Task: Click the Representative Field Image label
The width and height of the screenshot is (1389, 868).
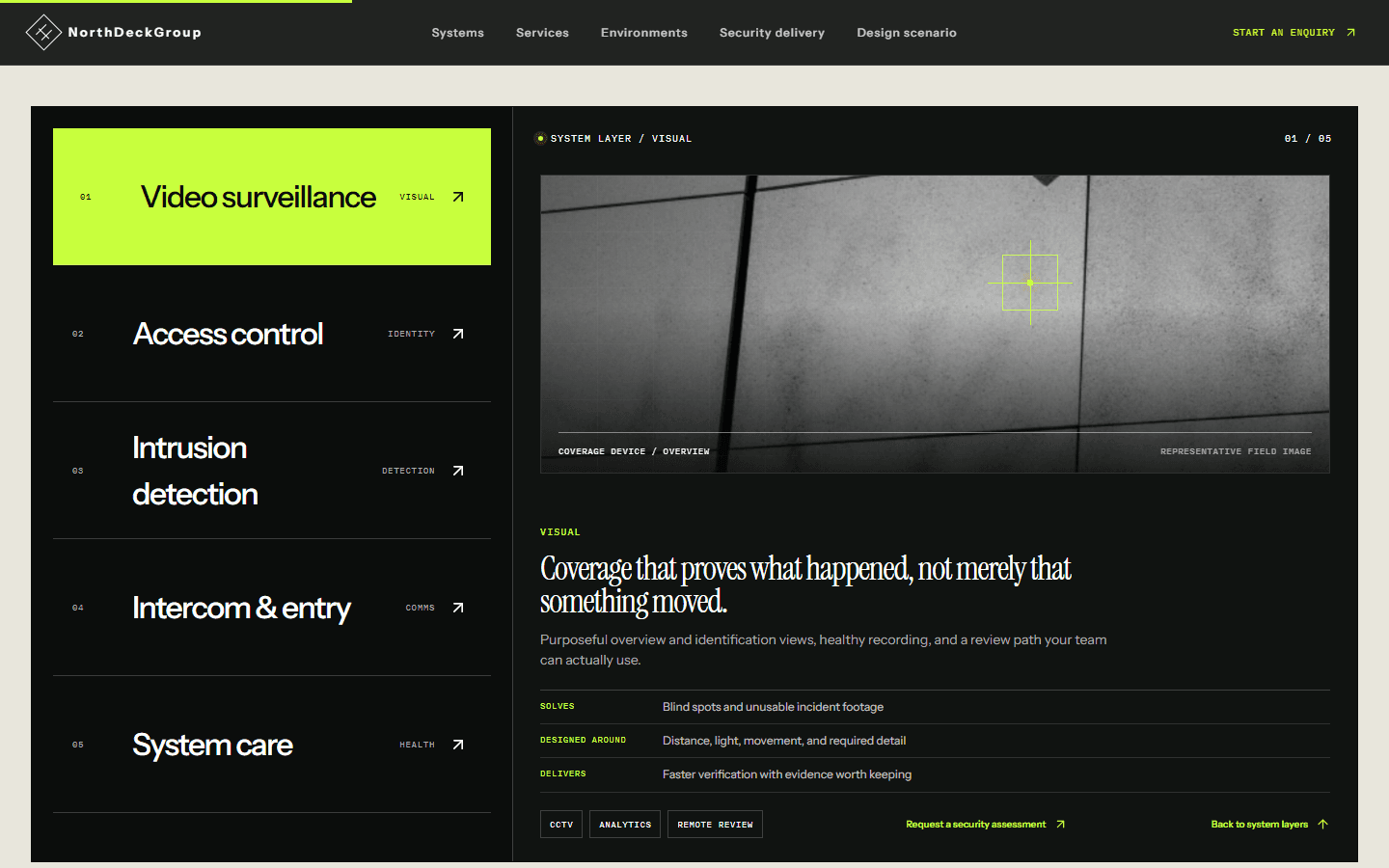Action: point(1236,451)
